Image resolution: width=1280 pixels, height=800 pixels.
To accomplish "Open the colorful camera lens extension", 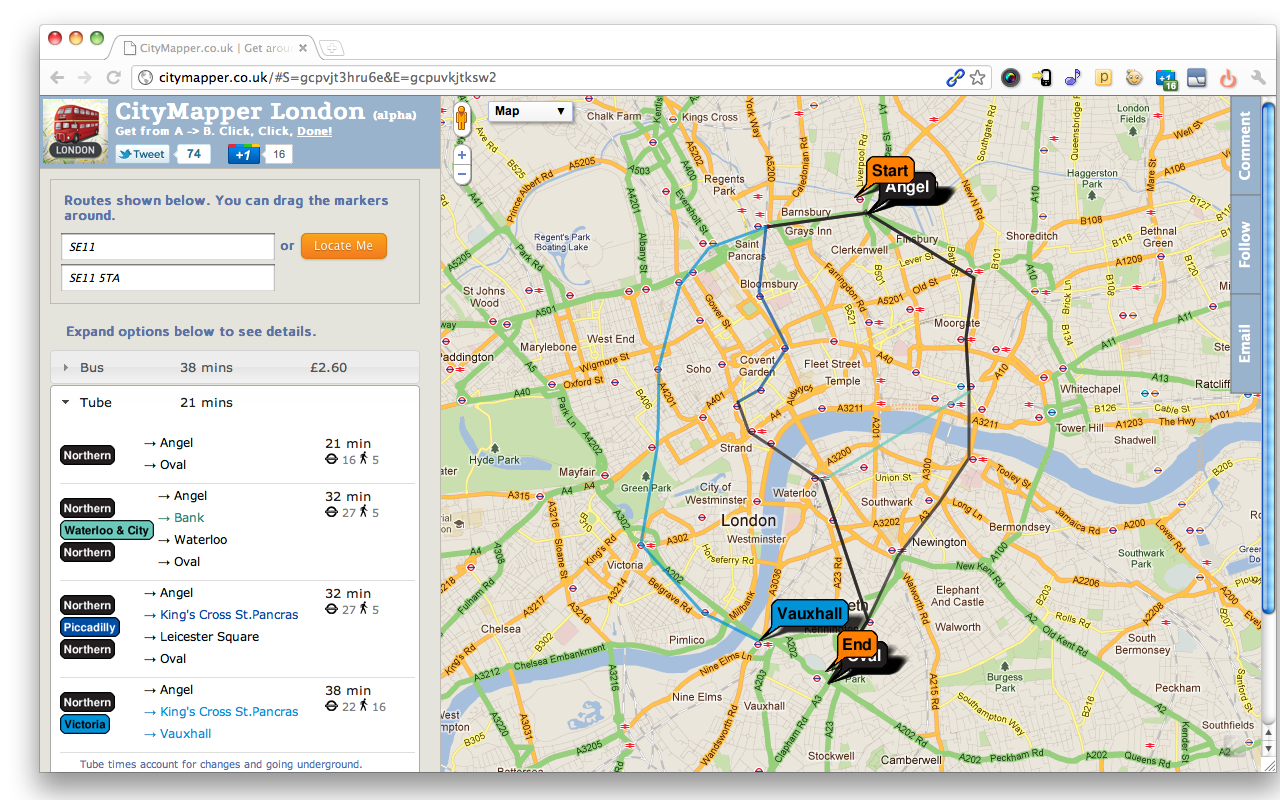I will [1011, 77].
